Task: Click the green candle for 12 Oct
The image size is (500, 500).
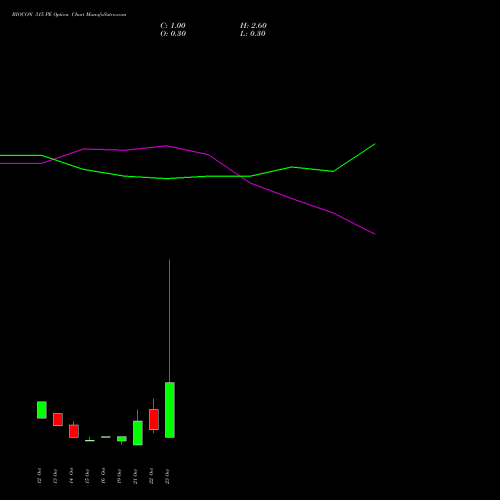Action: 42,410
